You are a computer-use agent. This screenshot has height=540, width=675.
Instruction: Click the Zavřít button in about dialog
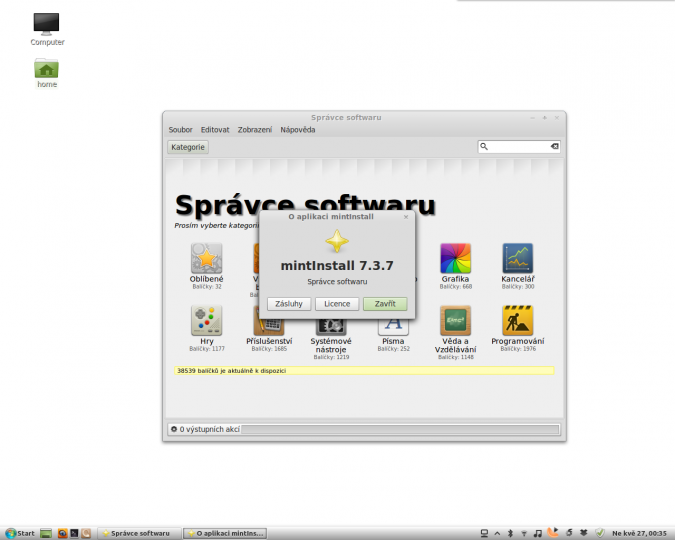pyautogui.click(x=385, y=304)
